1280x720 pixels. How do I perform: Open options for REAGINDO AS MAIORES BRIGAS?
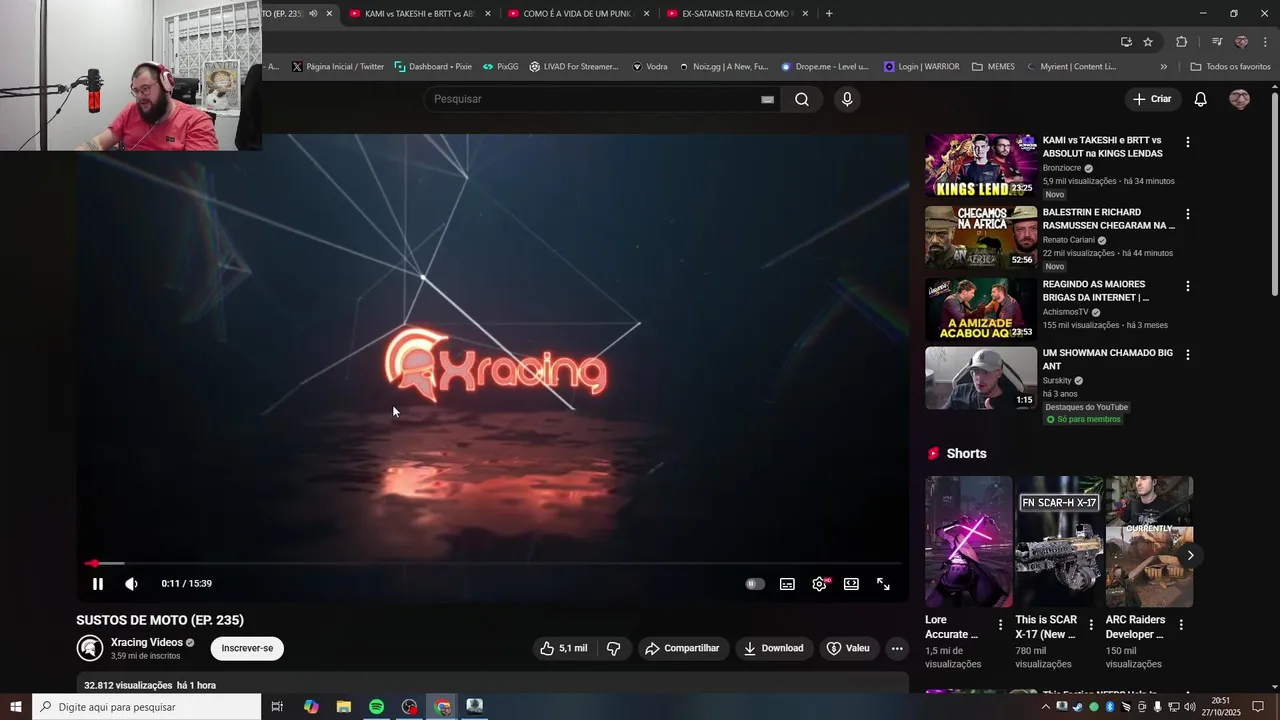(1187, 286)
